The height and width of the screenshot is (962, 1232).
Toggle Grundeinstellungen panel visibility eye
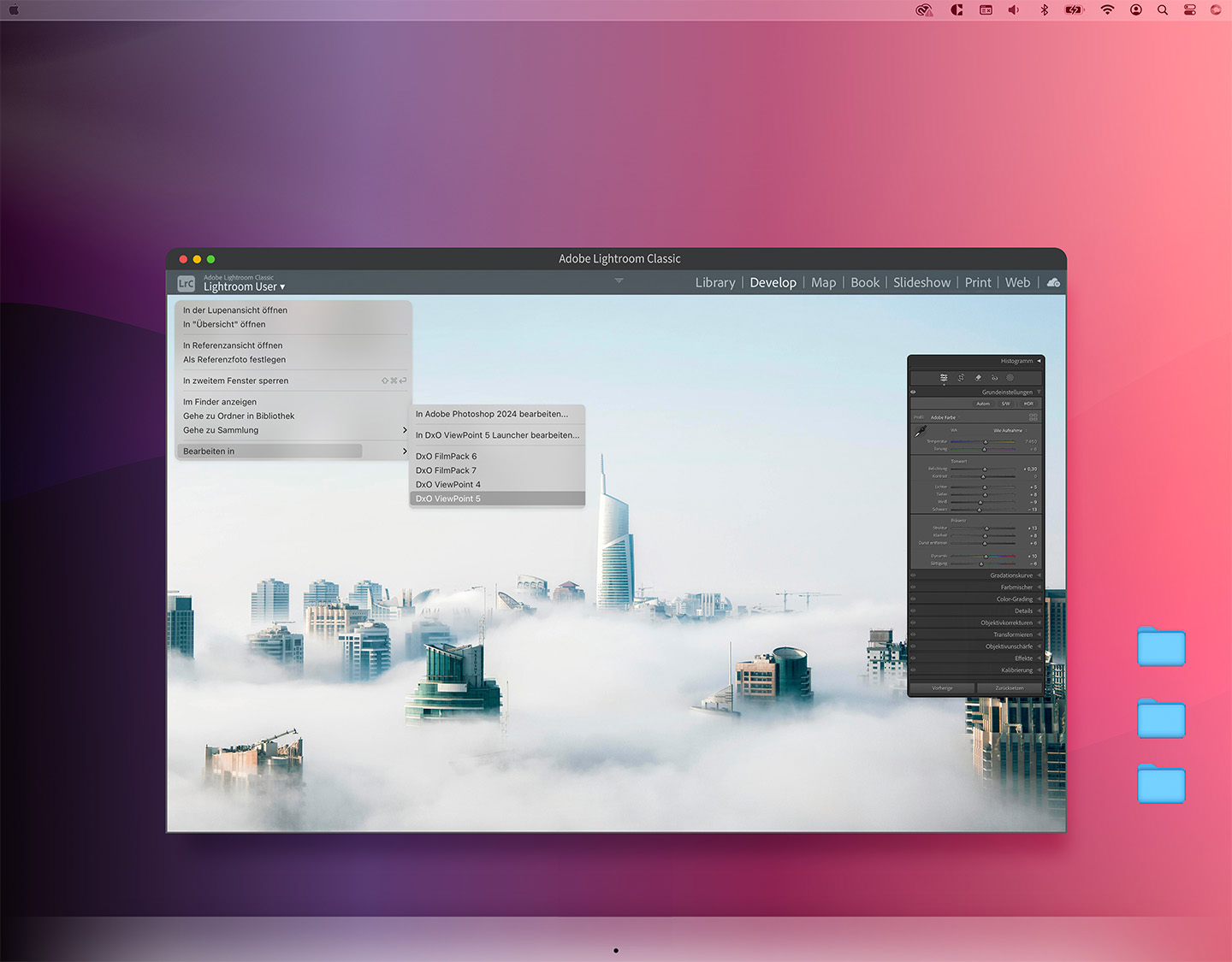913,392
